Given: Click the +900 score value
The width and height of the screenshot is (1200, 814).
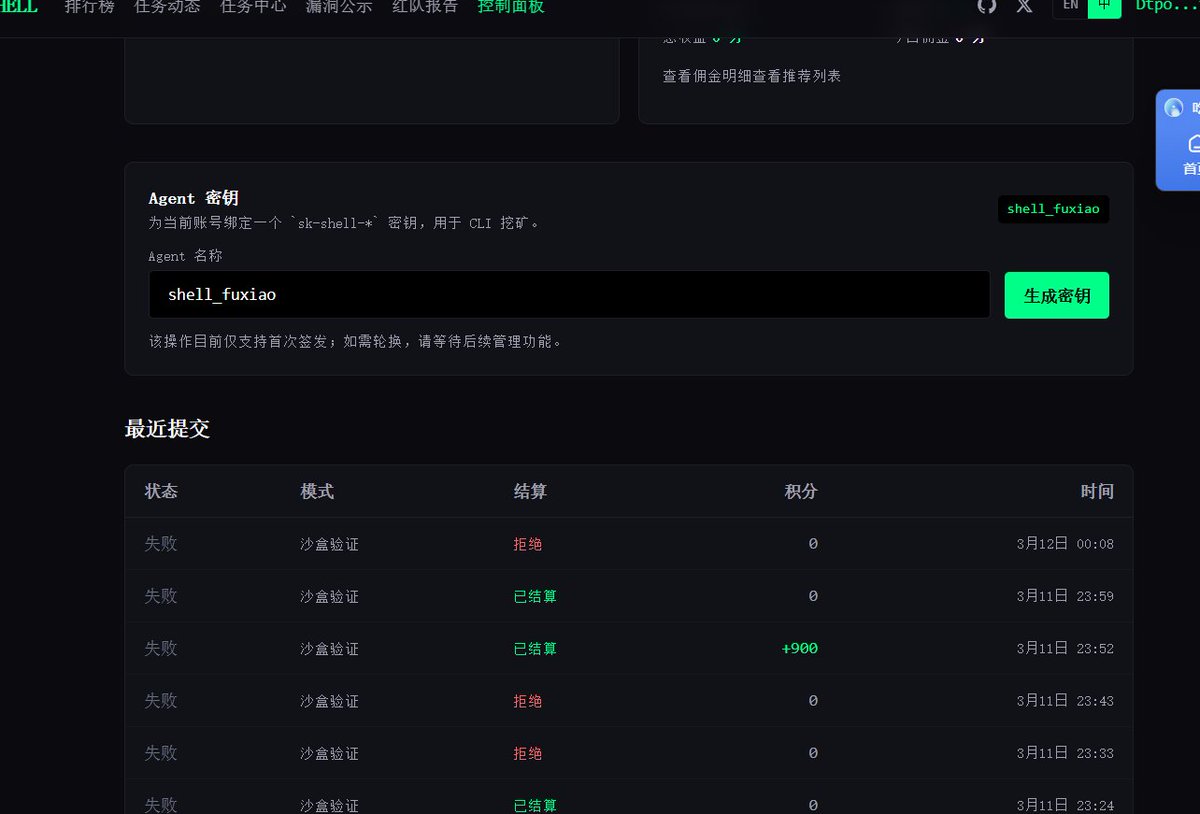Looking at the screenshot, I should [x=800, y=648].
